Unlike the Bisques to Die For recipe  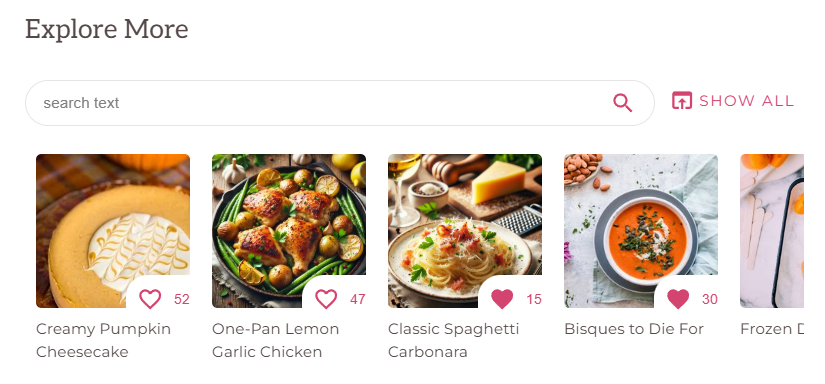[x=678, y=299]
